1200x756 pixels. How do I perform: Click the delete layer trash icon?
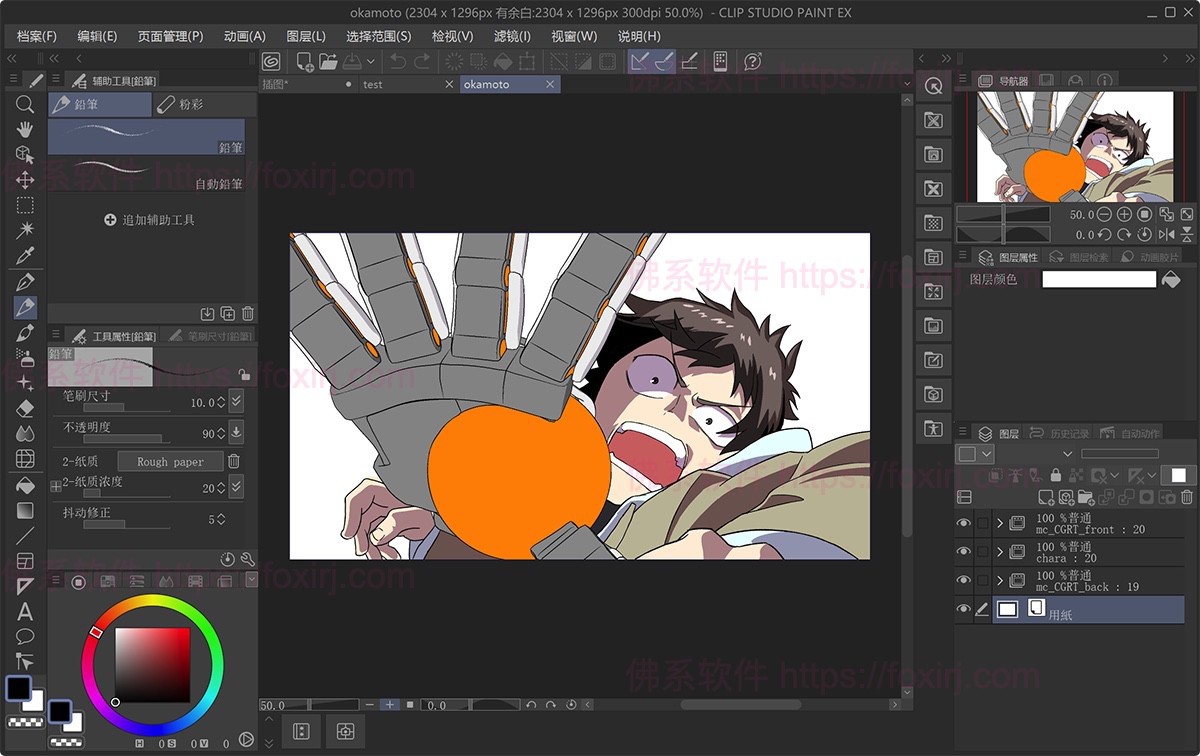click(1186, 497)
